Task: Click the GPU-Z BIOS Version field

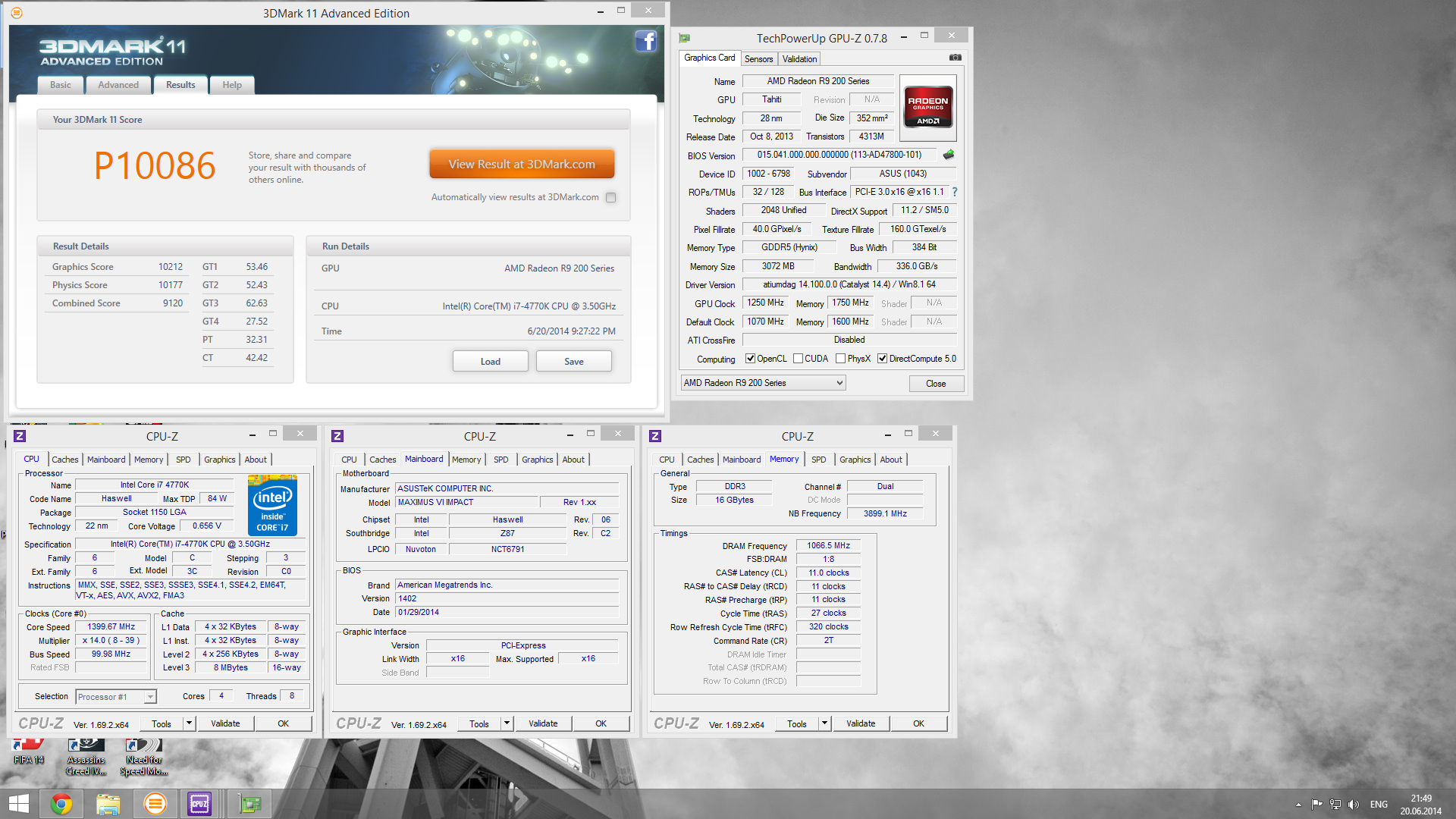Action: [839, 155]
